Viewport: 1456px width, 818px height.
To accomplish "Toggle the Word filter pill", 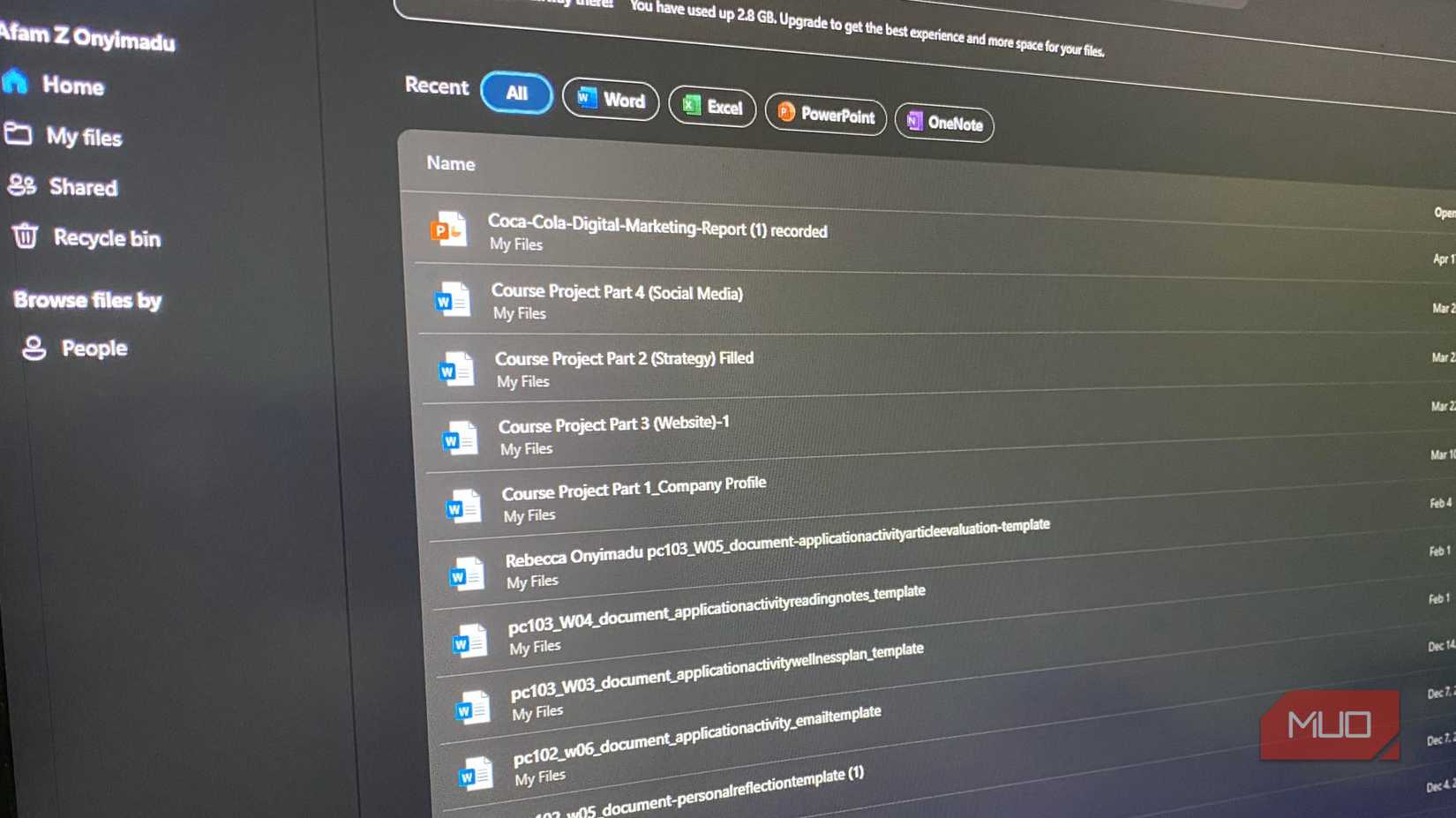I will (611, 99).
